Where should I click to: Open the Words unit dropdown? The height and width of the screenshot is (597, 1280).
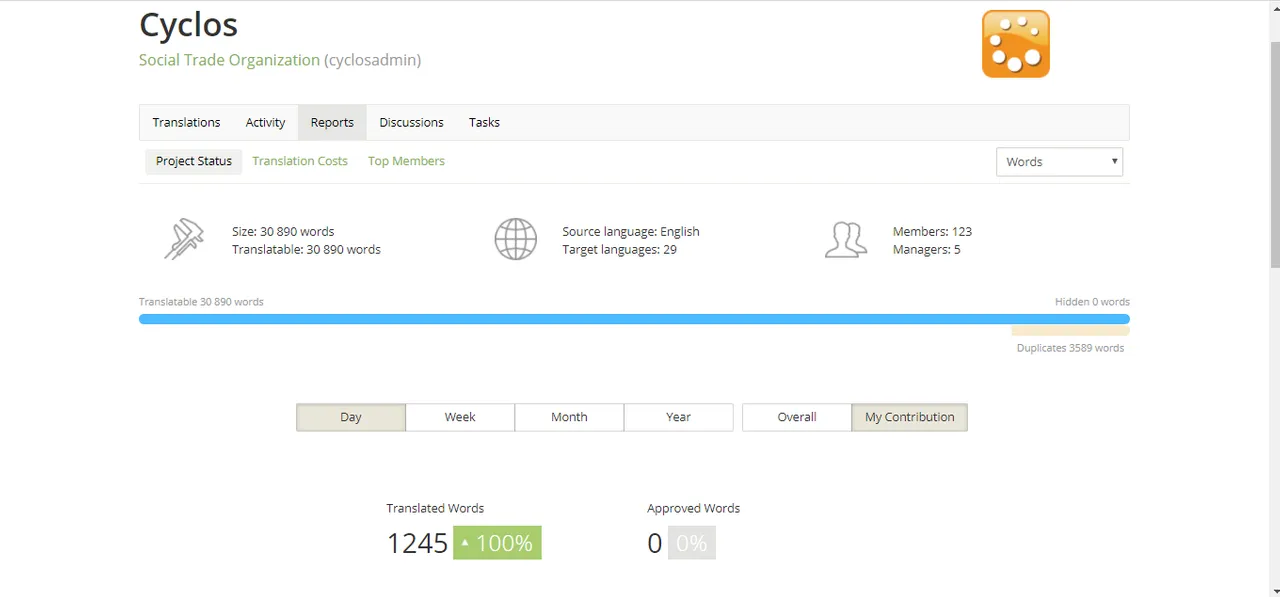1059,162
